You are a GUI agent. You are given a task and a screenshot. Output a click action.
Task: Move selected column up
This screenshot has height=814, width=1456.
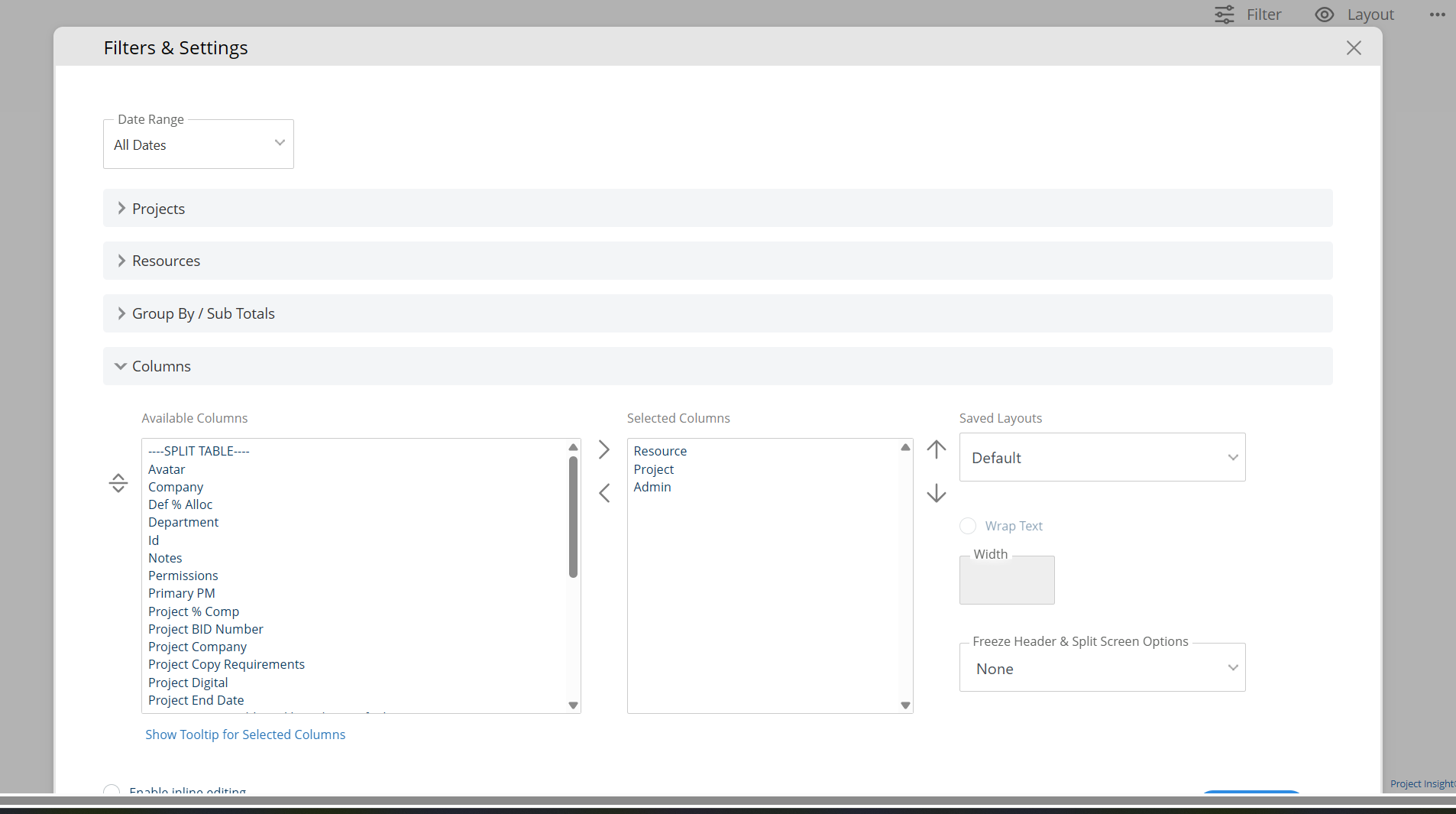point(936,449)
